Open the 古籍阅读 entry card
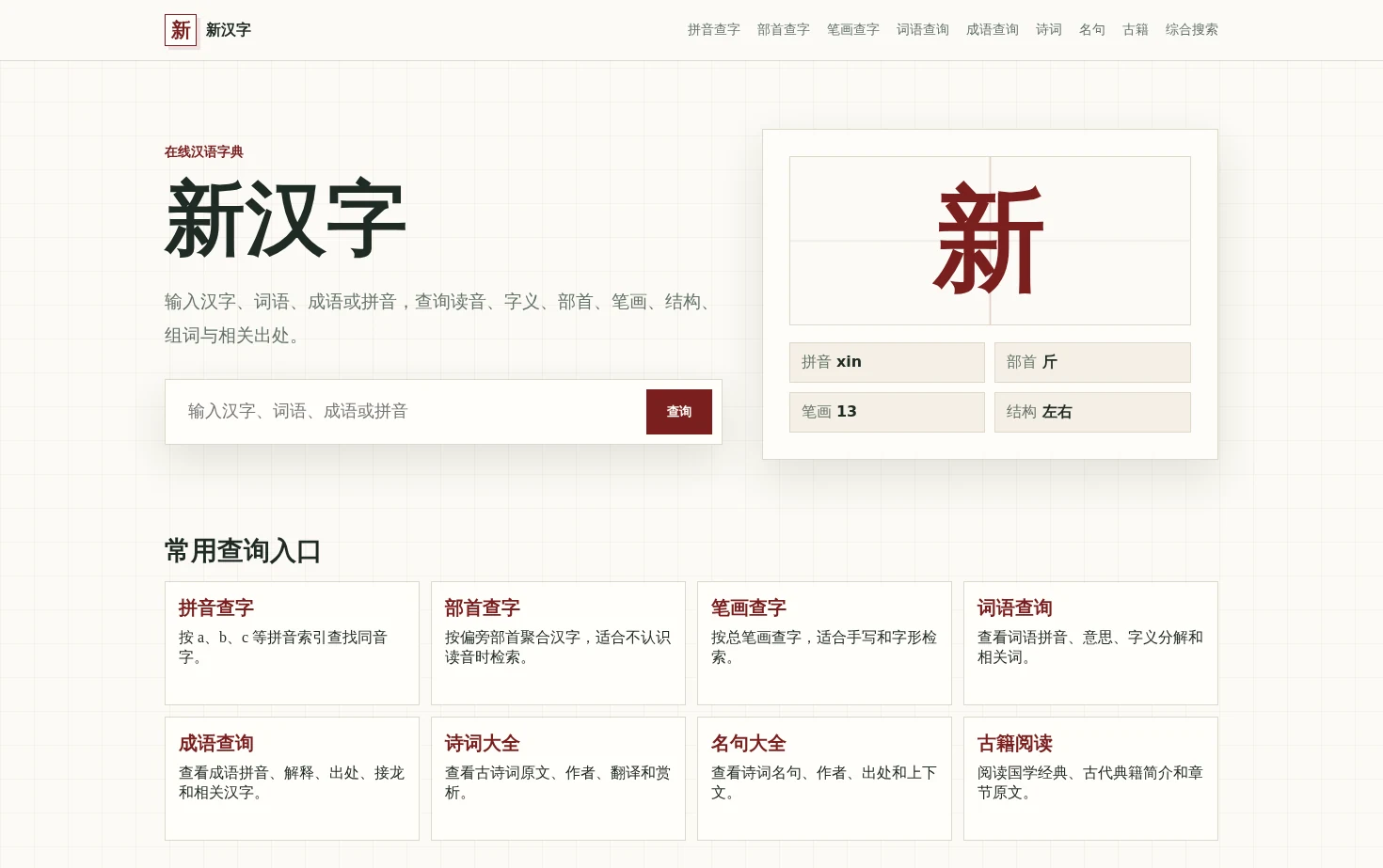 coord(1090,779)
